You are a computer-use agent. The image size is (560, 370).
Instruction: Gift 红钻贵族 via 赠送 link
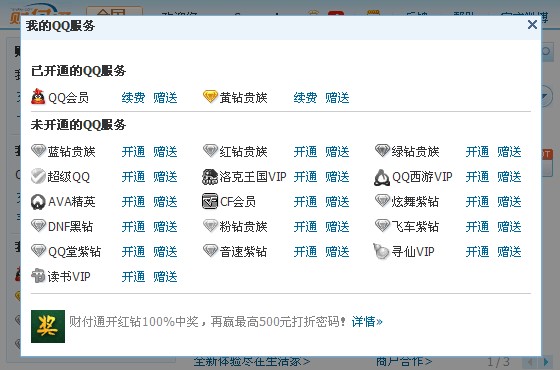click(337, 152)
